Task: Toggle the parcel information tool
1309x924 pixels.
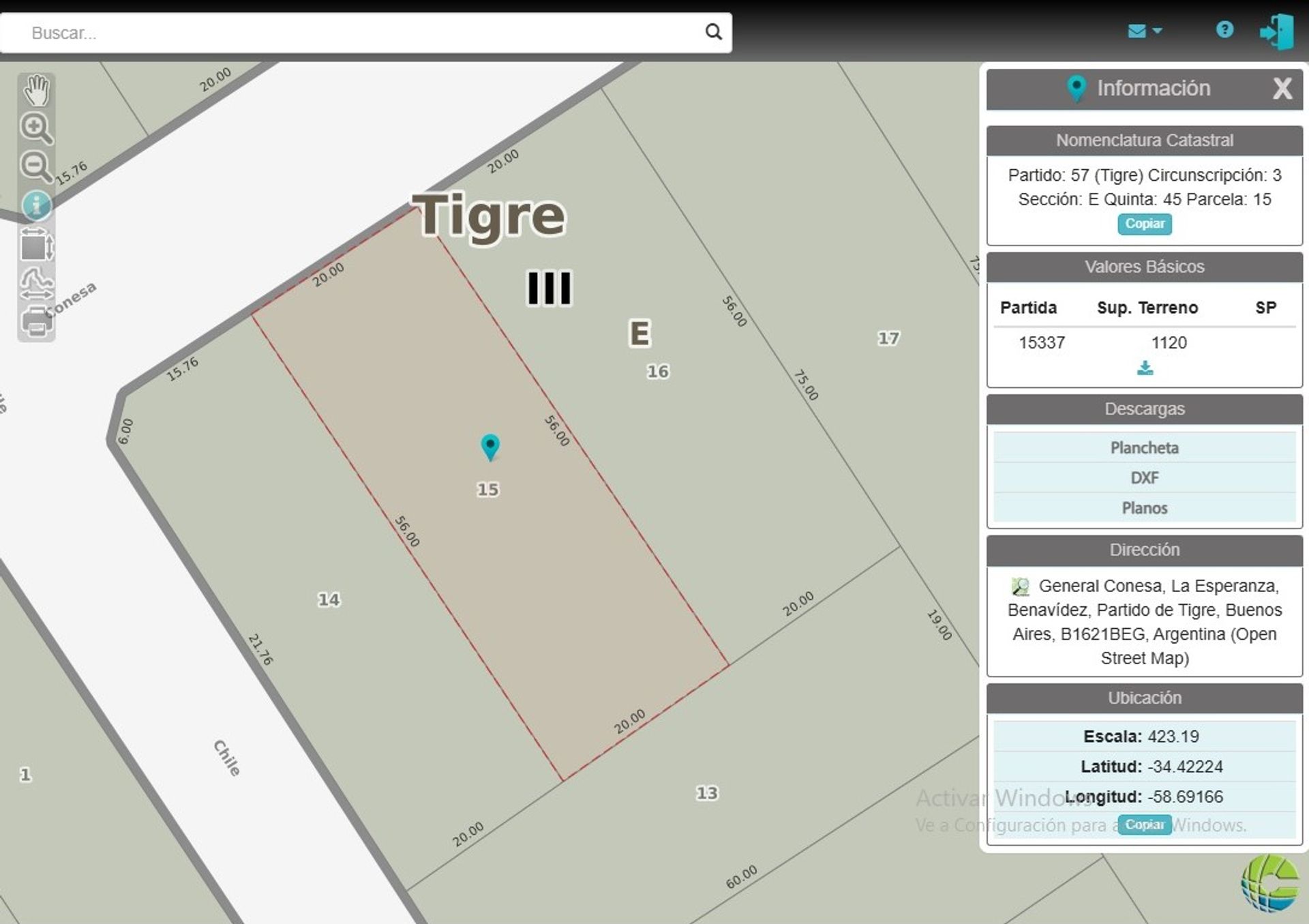Action: coord(36,205)
